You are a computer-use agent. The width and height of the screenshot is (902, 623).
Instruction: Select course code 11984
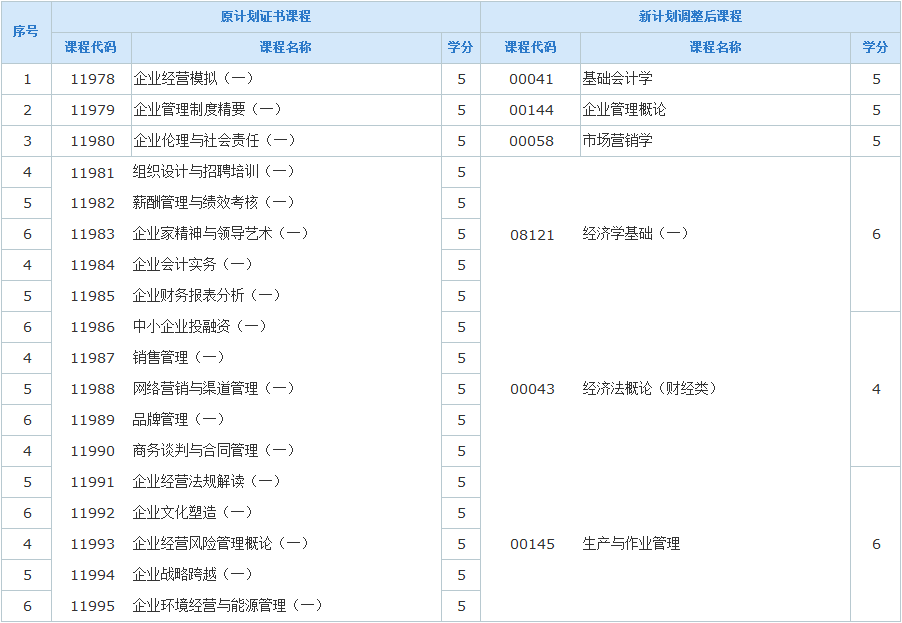coord(92,265)
